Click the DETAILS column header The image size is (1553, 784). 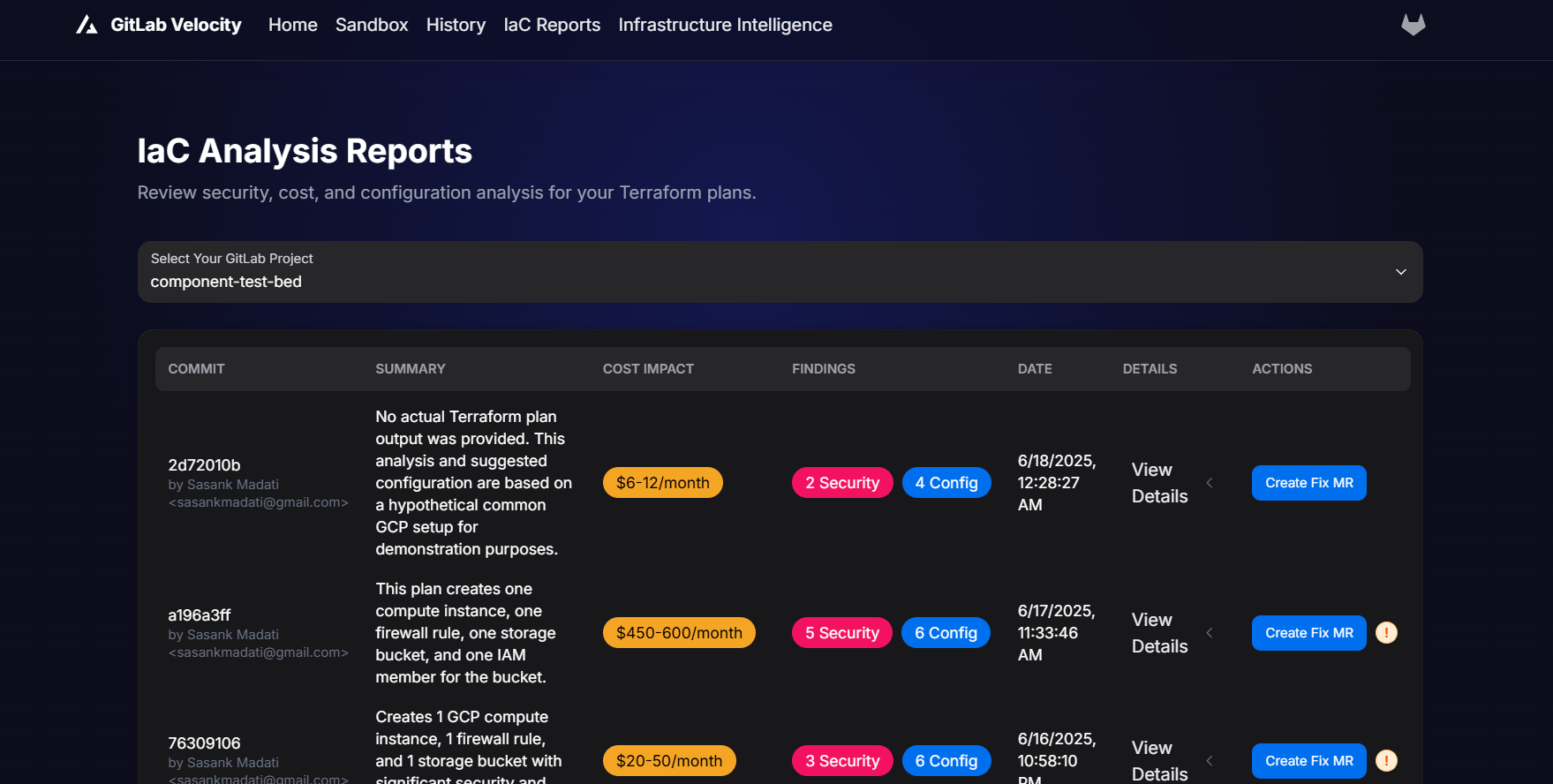coord(1150,369)
